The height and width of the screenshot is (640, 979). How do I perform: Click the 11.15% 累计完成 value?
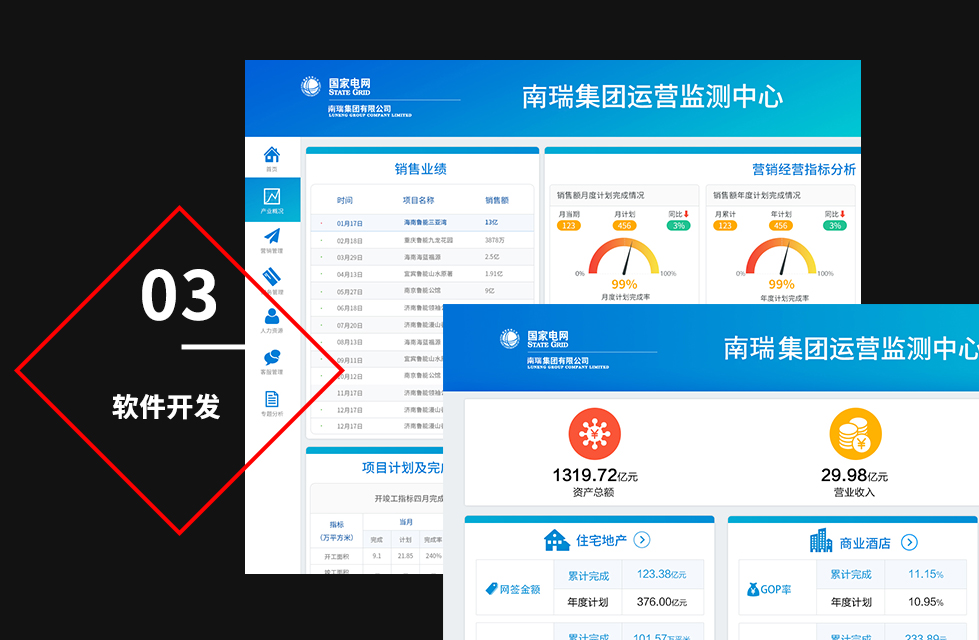pos(926,574)
